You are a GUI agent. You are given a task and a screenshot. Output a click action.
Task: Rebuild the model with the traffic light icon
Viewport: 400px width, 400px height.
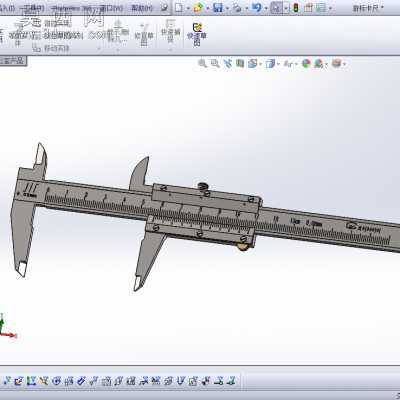(296, 8)
